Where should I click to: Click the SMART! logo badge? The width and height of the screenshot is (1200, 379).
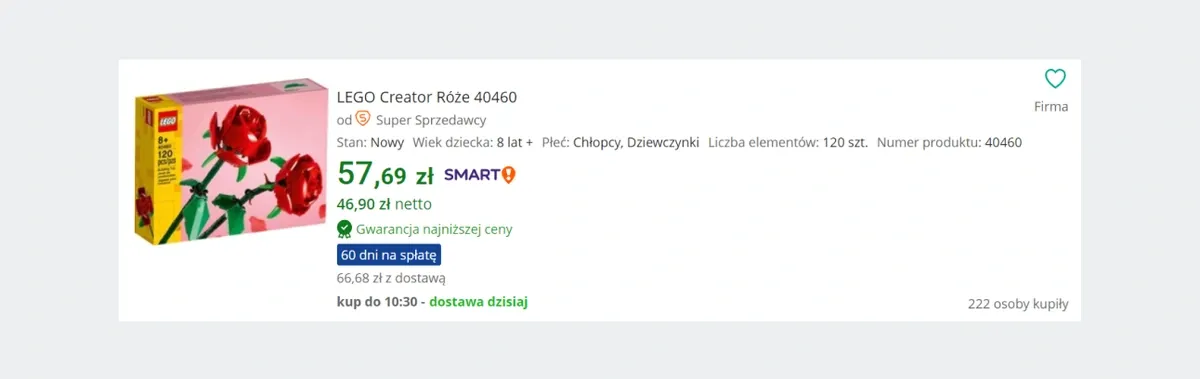pos(480,175)
